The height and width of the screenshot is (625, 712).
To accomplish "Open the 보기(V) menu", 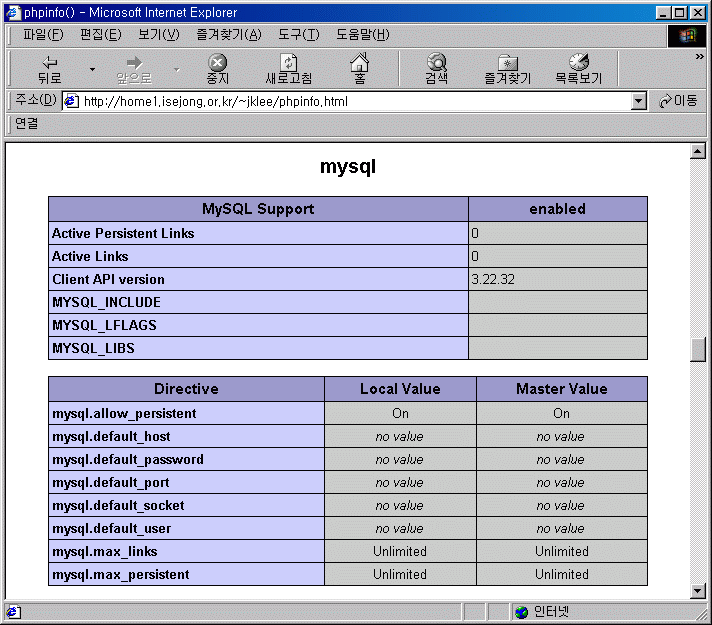I will (x=158, y=35).
